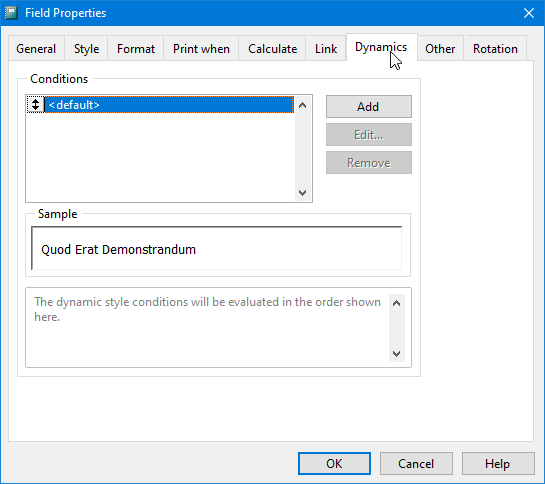Open Help for this dialog
Image resolution: width=545 pixels, height=484 pixels.
[498, 463]
